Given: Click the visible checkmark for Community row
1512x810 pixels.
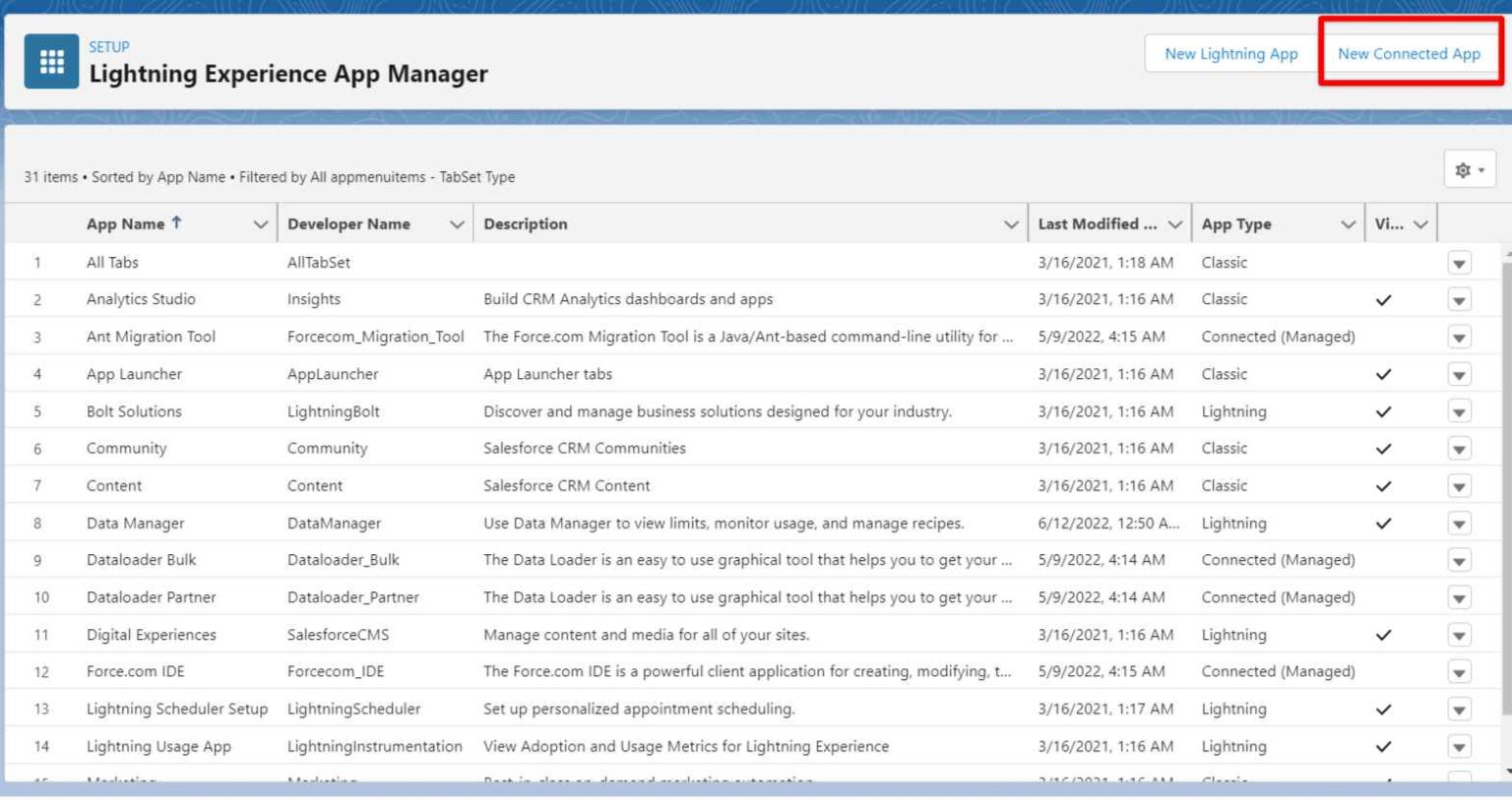Looking at the screenshot, I should click(x=1383, y=449).
